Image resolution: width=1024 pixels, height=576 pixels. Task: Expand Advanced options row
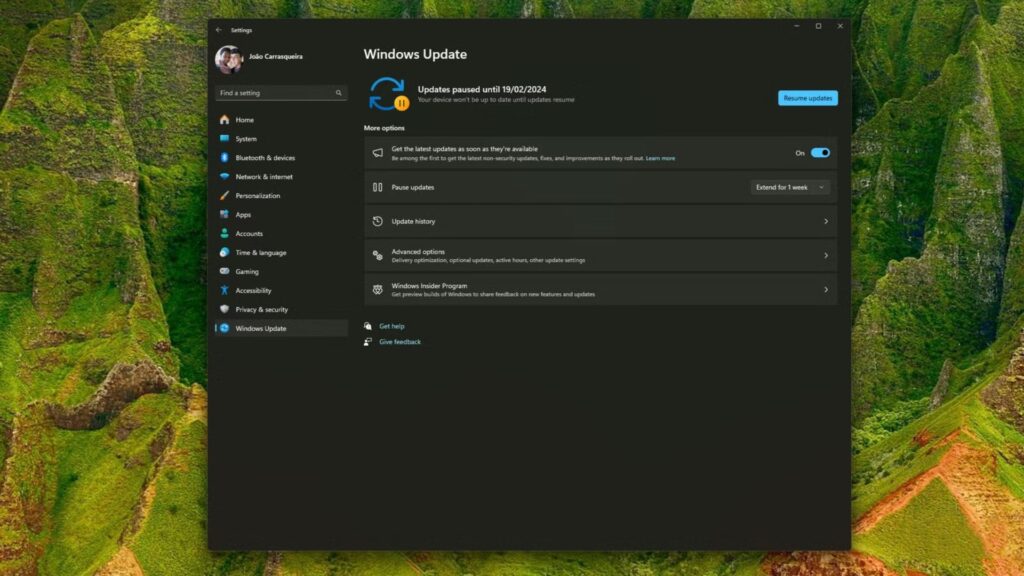coord(600,256)
